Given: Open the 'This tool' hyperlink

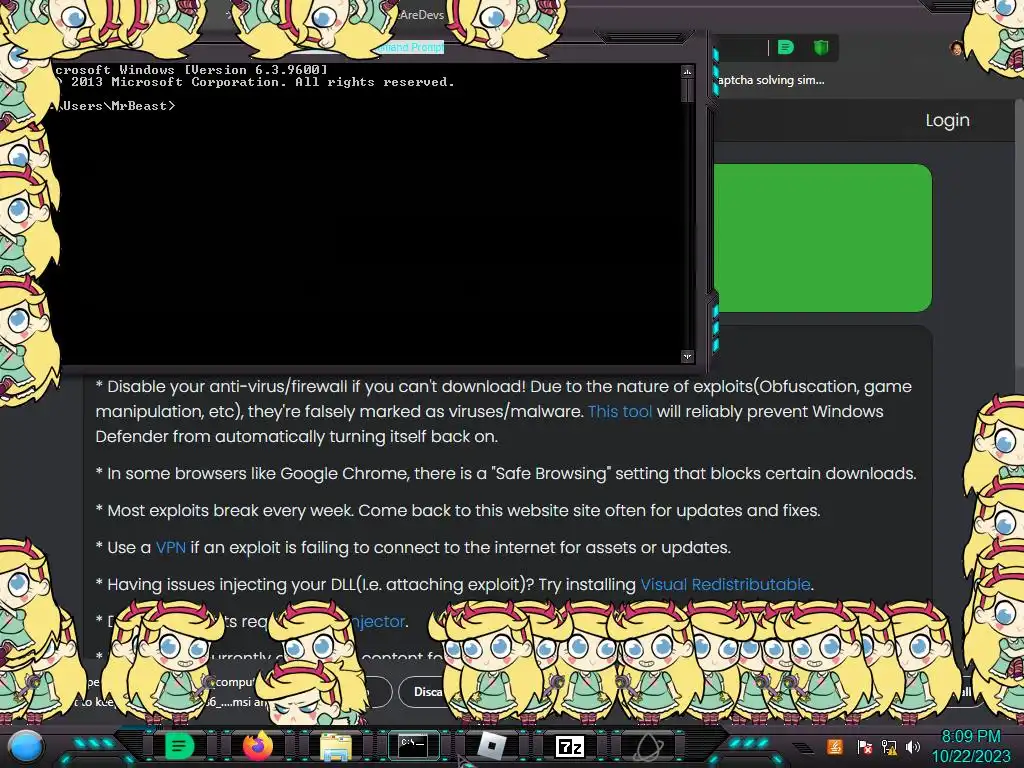Looking at the screenshot, I should 620,411.
